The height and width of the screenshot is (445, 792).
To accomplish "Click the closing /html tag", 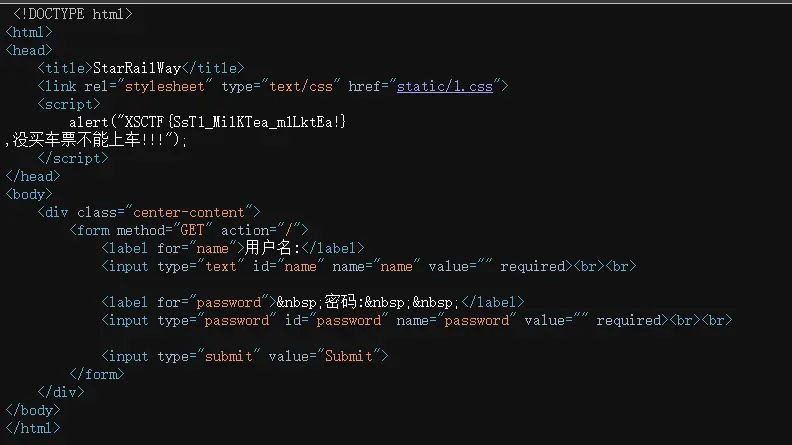I will click(33, 428).
